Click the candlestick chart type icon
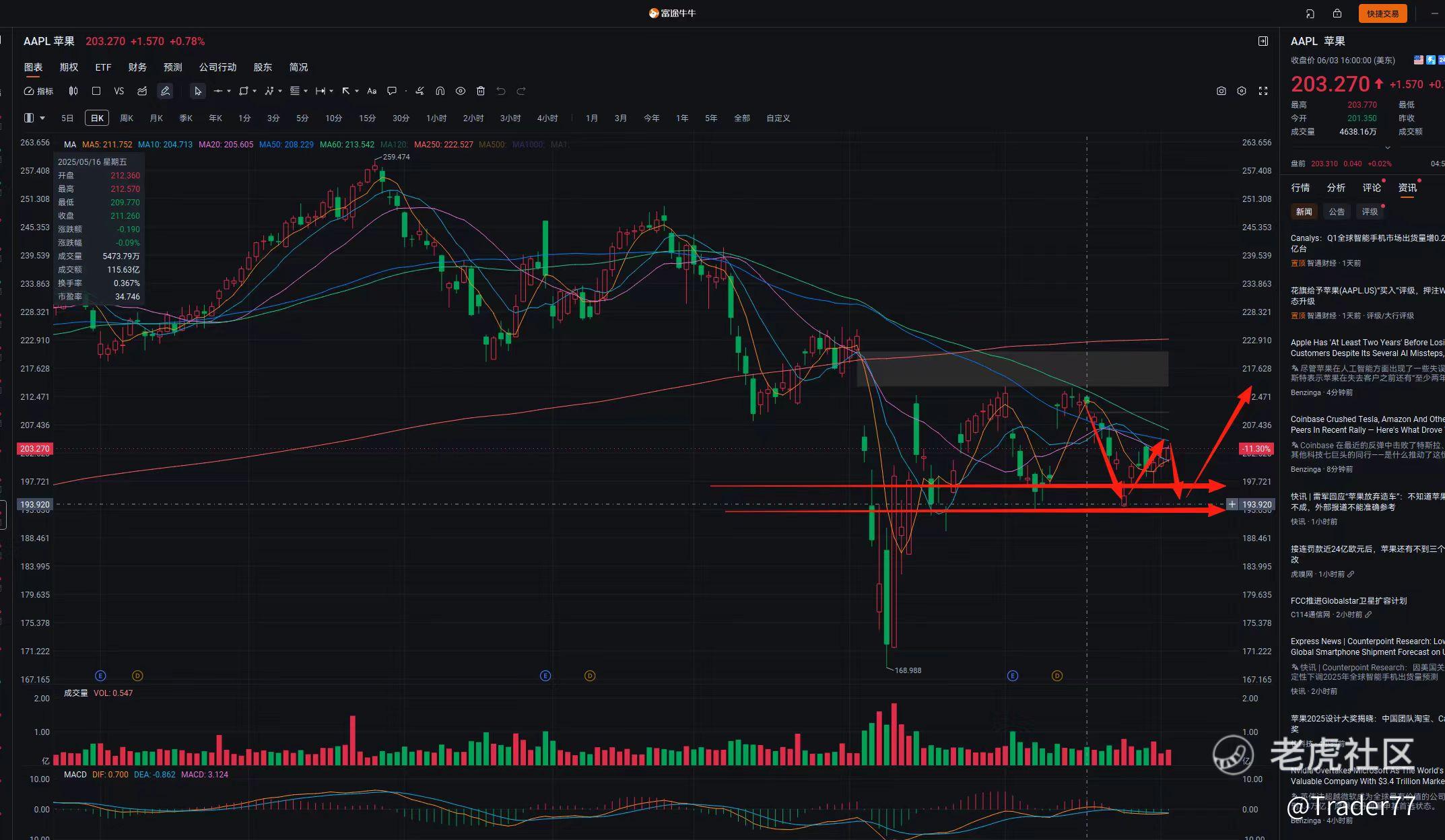This screenshot has width=1445, height=840. 73,91
